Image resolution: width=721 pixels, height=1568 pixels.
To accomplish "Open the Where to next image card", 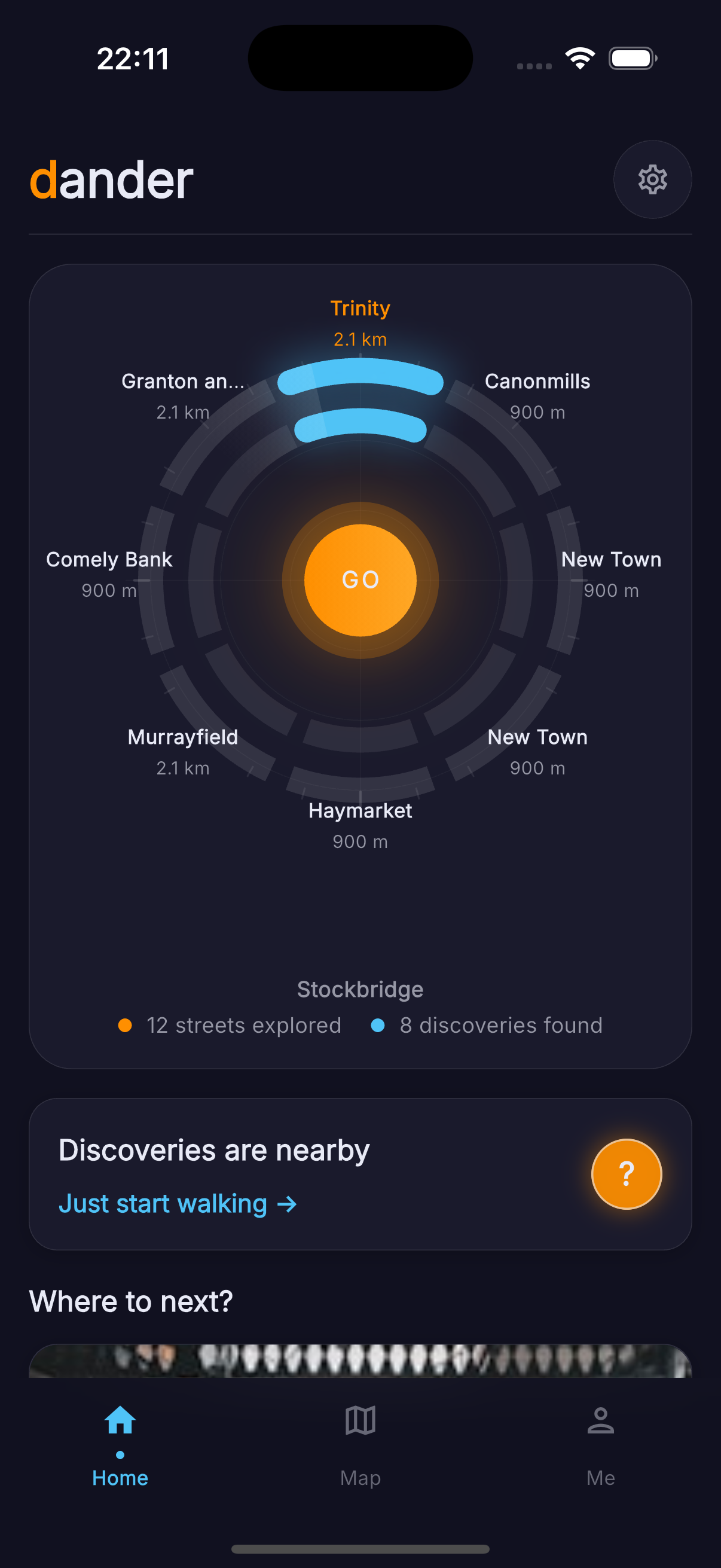I will click(360, 1361).
